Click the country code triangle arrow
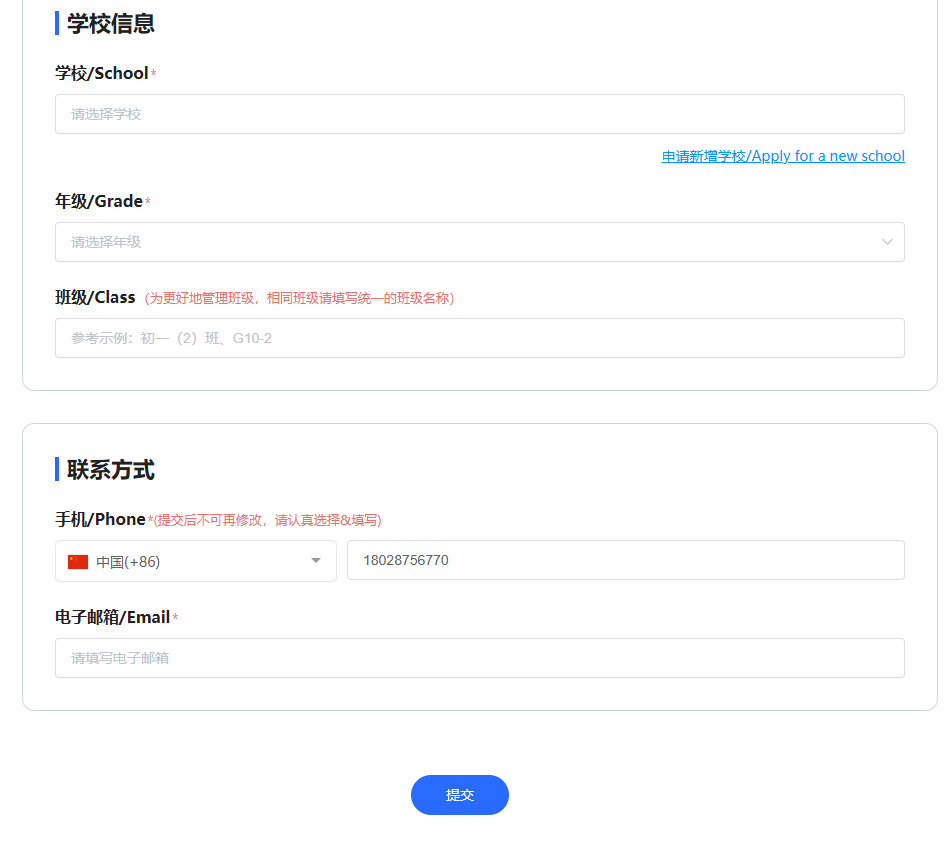Screen dimensions: 945x844 click(316, 561)
